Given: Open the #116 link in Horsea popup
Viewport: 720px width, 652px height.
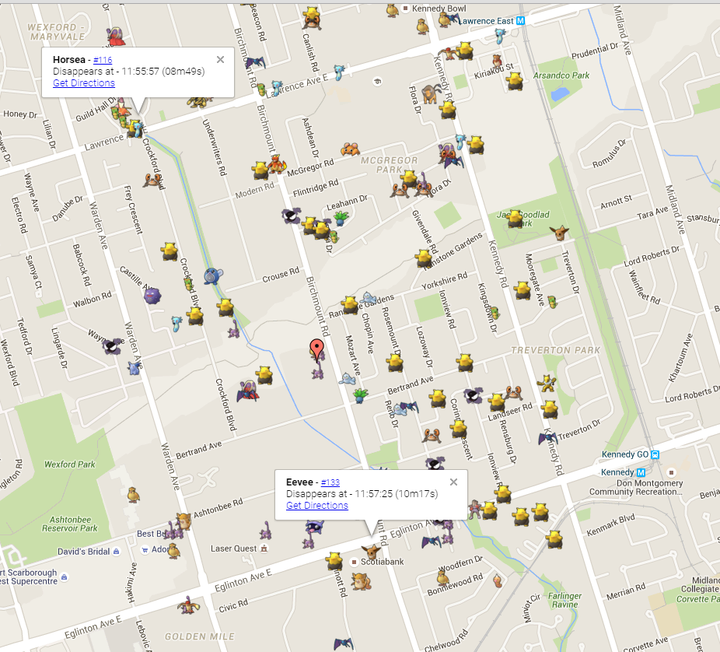Looking at the screenshot, I should pyautogui.click(x=102, y=60).
